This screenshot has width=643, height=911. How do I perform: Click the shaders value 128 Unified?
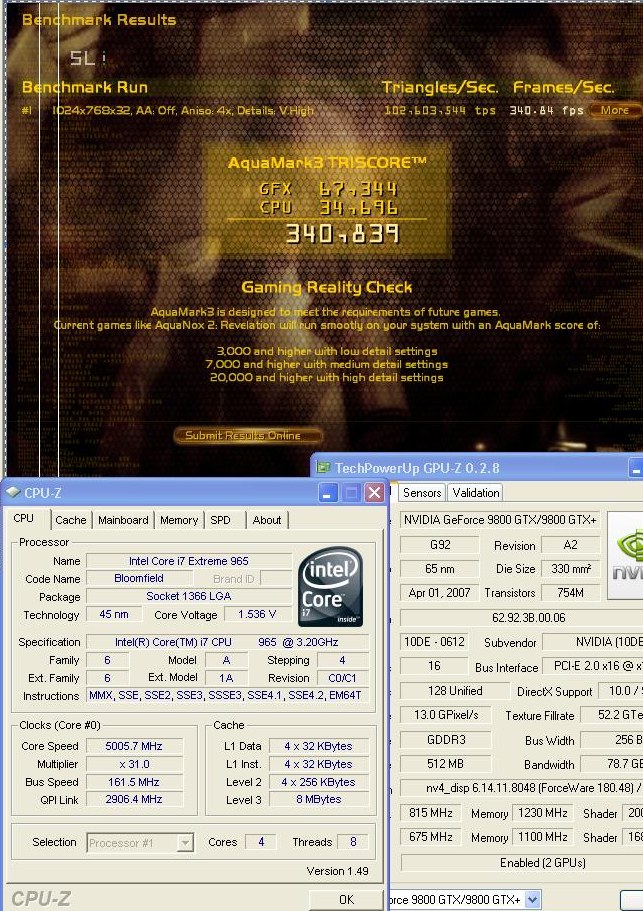coord(455,691)
